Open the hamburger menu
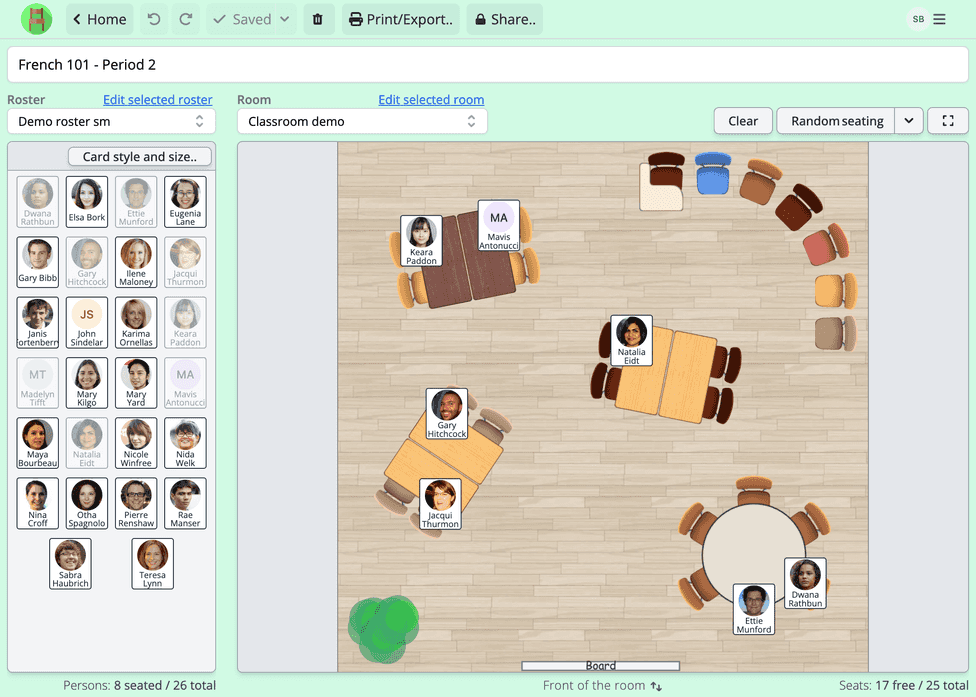976x697 pixels. [938, 18]
